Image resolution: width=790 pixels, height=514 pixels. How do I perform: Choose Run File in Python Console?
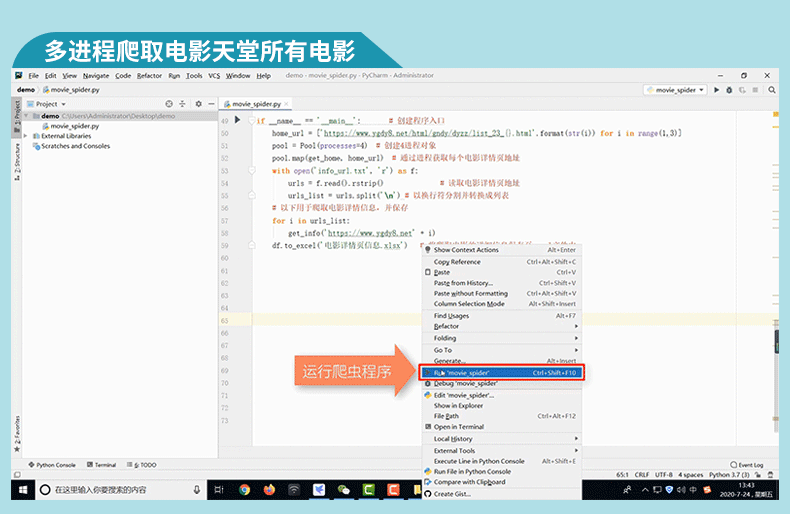click(502, 472)
